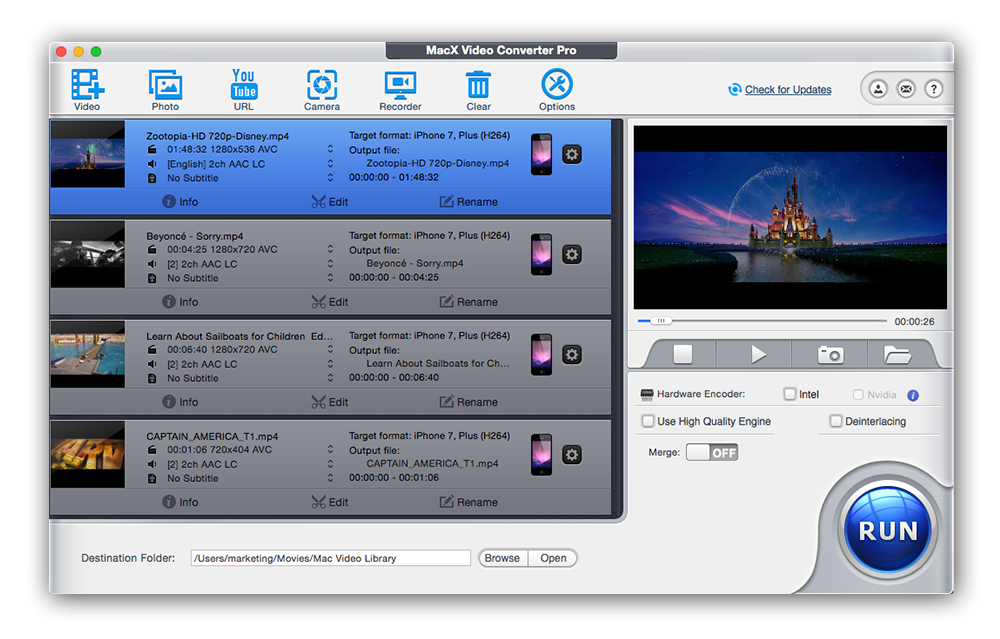The image size is (1000, 639).
Task: Click iPhone profile icon on Beyoncé row
Action: tap(541, 254)
